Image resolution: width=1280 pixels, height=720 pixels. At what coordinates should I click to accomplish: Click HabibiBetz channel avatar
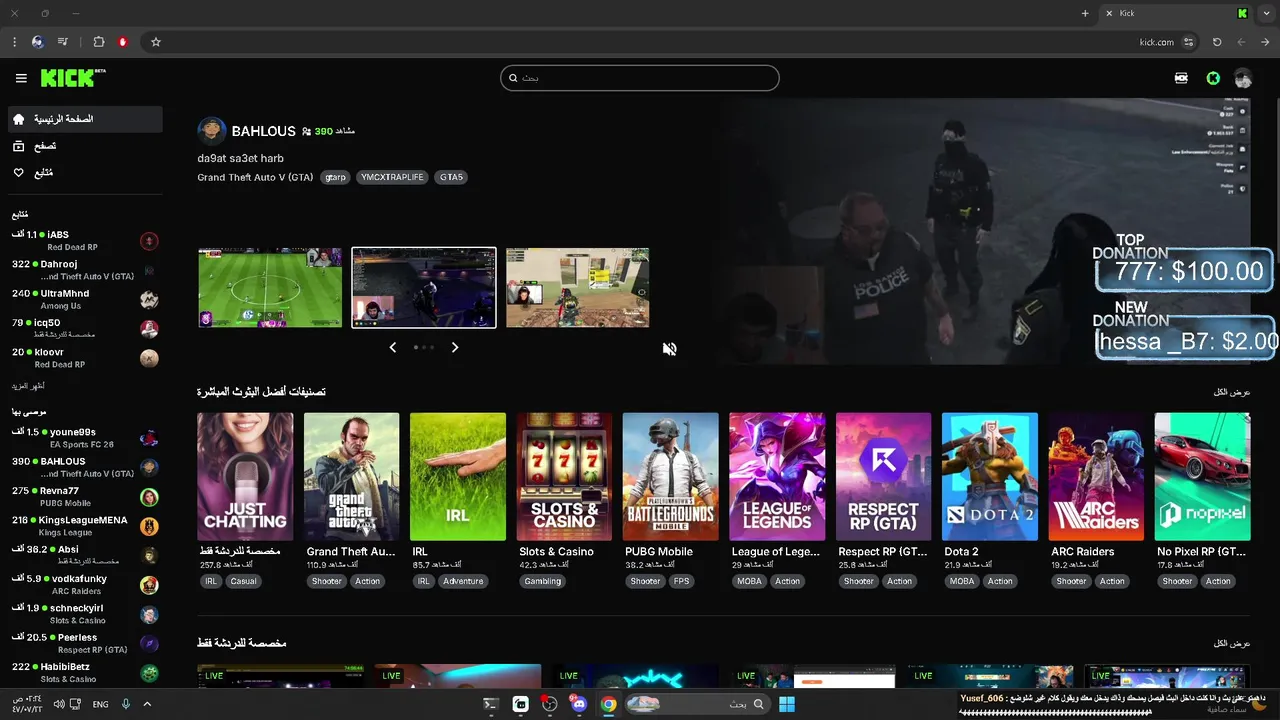coord(149,673)
